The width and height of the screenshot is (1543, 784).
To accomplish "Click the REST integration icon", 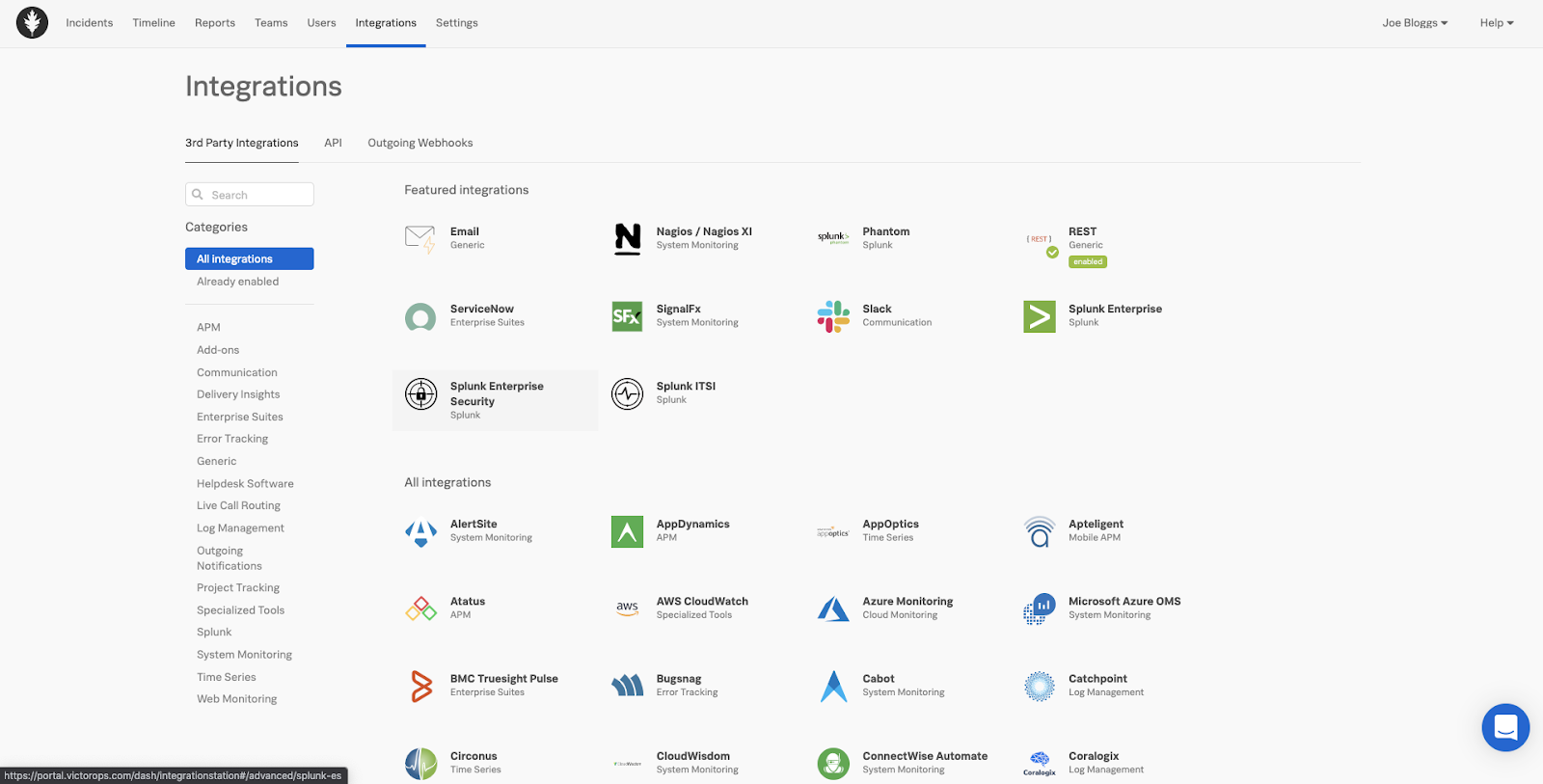I will click(1041, 243).
